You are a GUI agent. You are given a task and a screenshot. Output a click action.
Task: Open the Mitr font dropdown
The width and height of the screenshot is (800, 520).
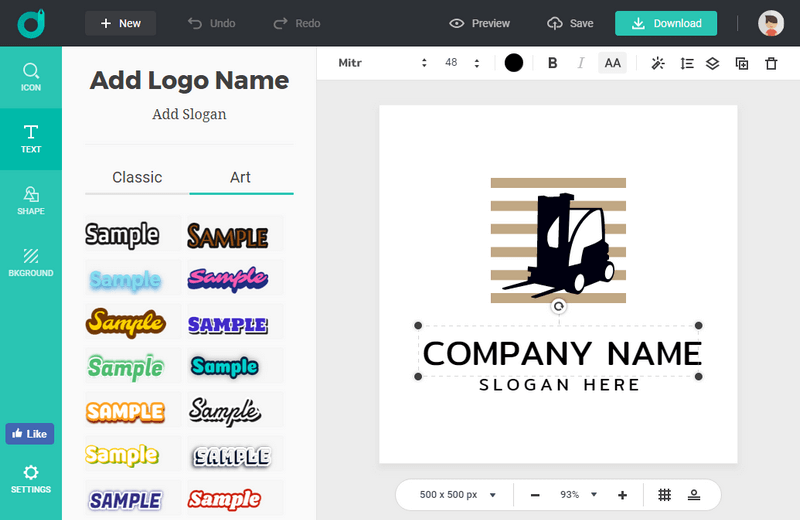click(x=382, y=63)
